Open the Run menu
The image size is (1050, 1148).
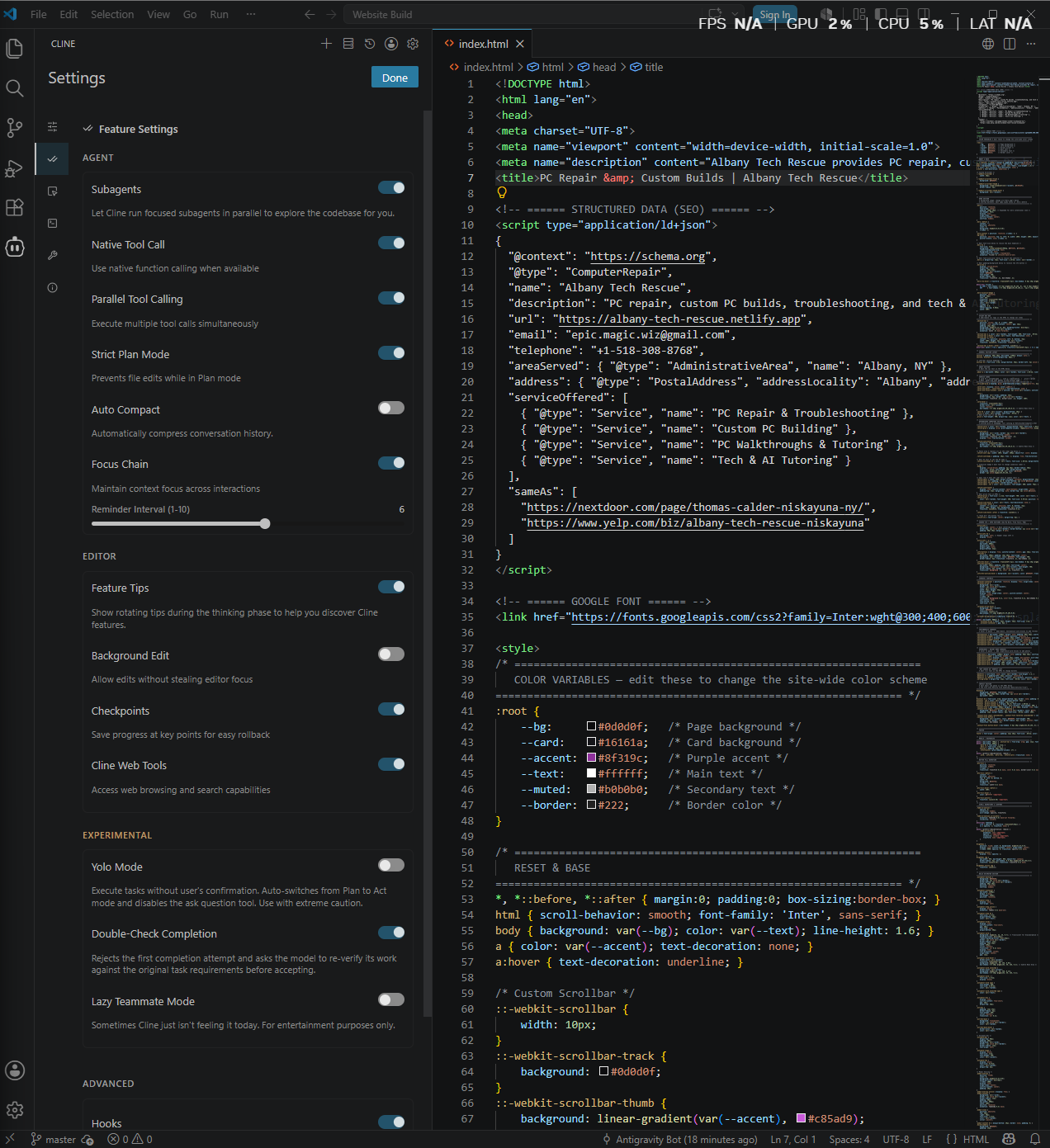[x=219, y=14]
